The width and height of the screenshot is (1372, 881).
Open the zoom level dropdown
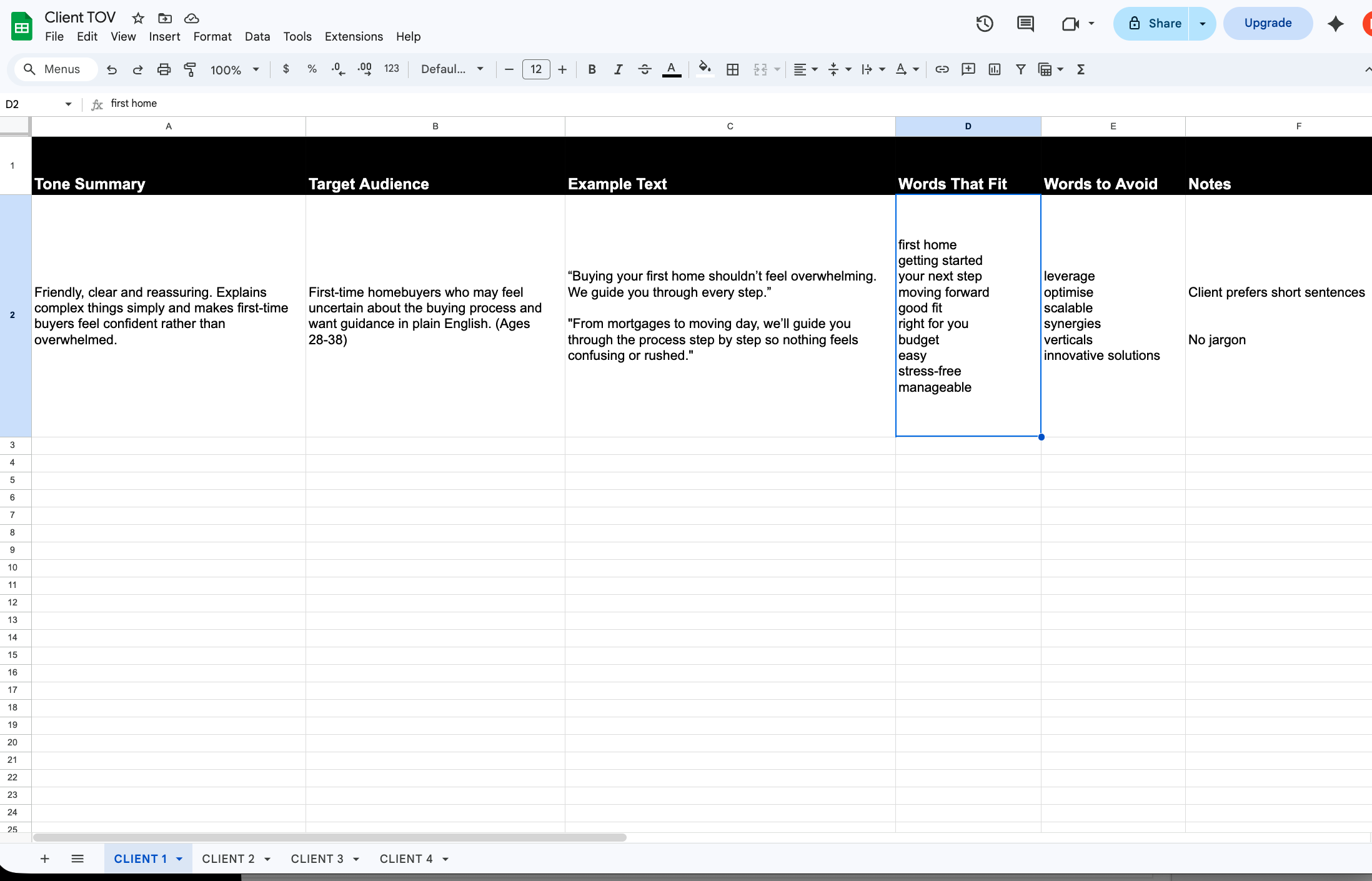click(234, 69)
